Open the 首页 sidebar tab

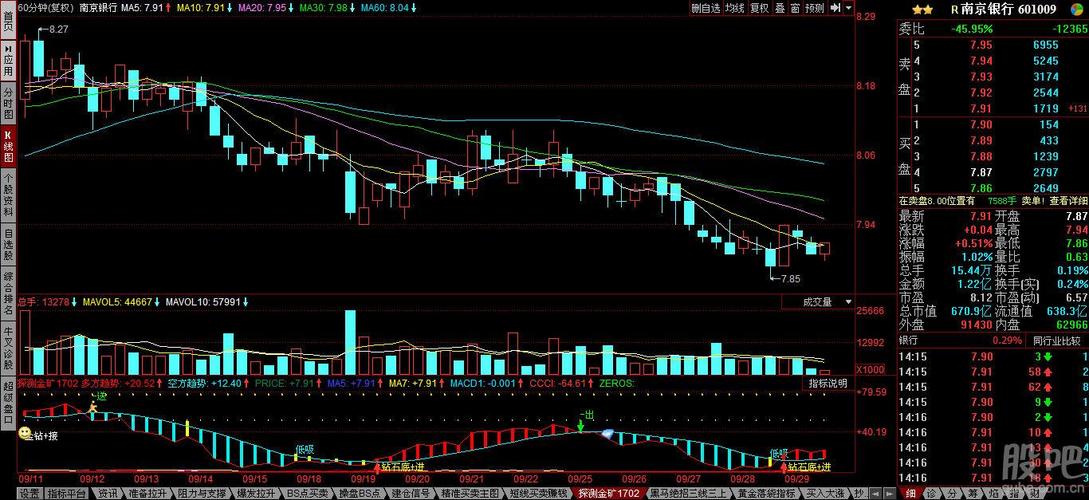pyautogui.click(x=8, y=22)
